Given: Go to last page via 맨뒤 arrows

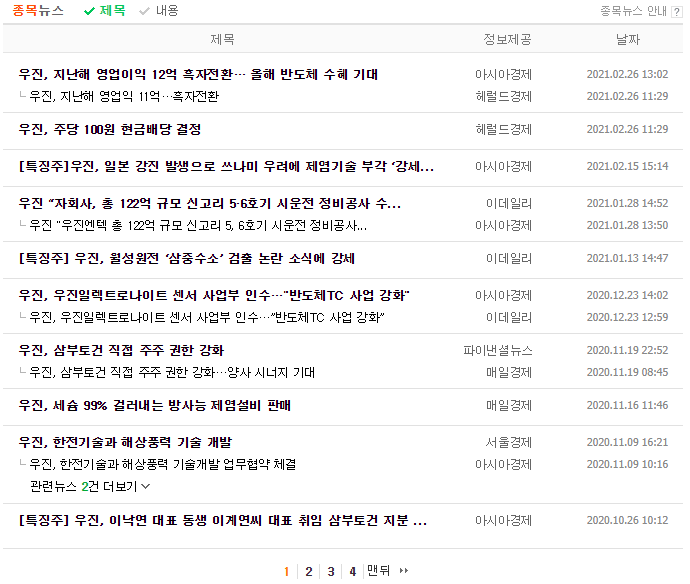Looking at the screenshot, I should tap(388, 571).
